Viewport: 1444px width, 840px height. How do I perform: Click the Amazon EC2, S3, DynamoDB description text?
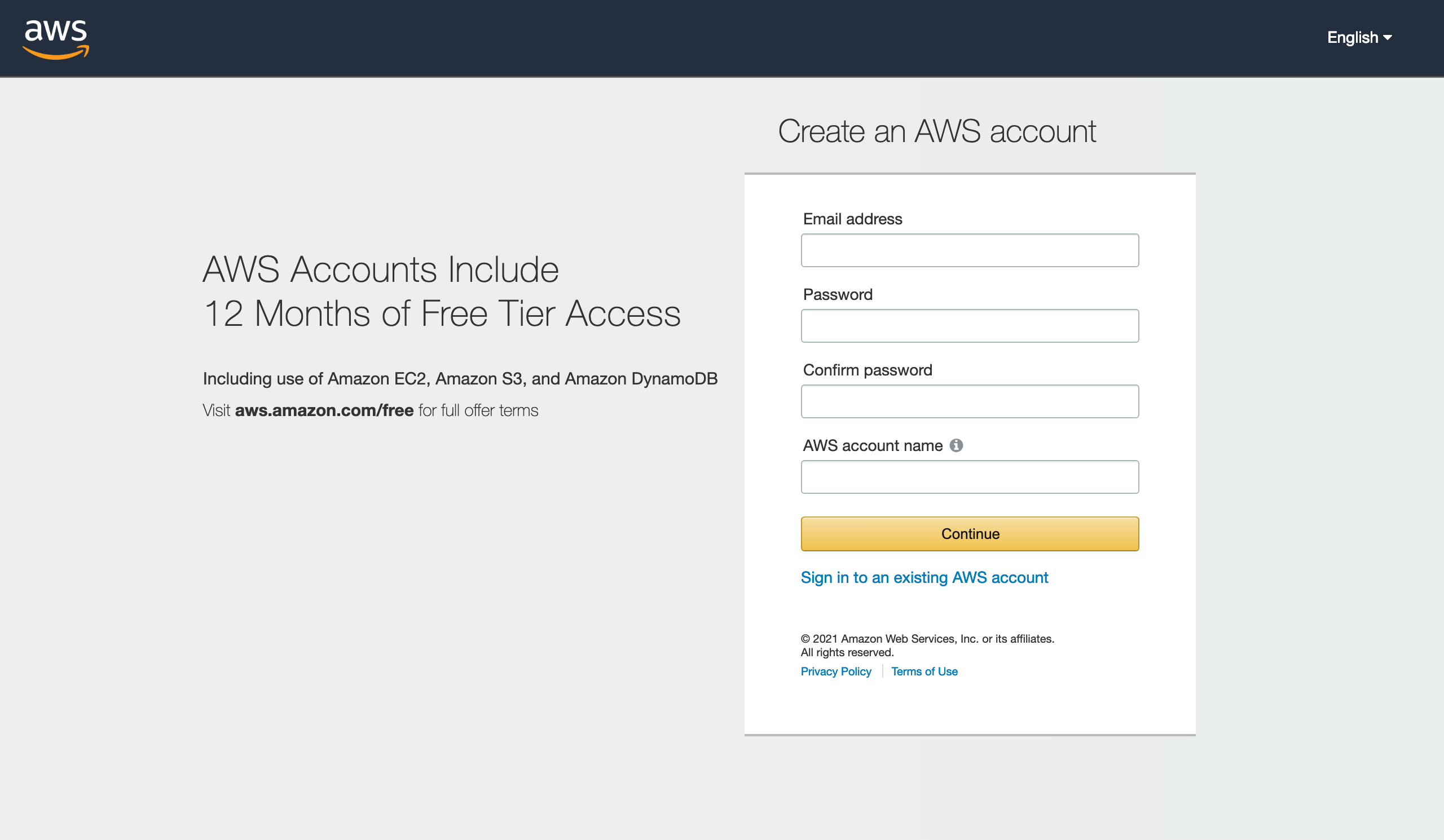pyautogui.click(x=460, y=378)
